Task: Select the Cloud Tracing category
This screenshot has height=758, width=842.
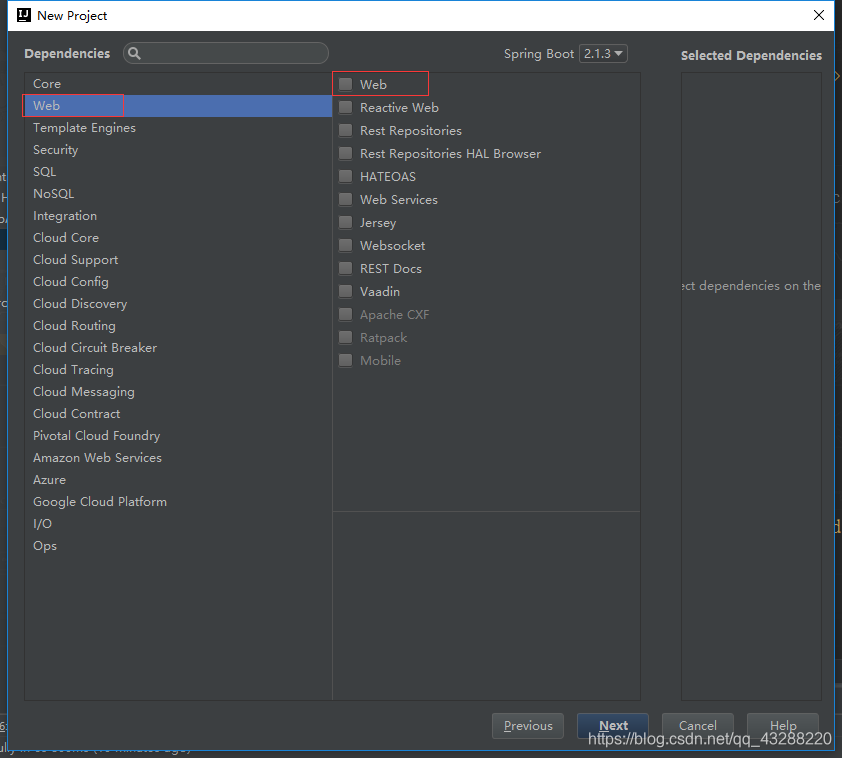Action: 178,370
